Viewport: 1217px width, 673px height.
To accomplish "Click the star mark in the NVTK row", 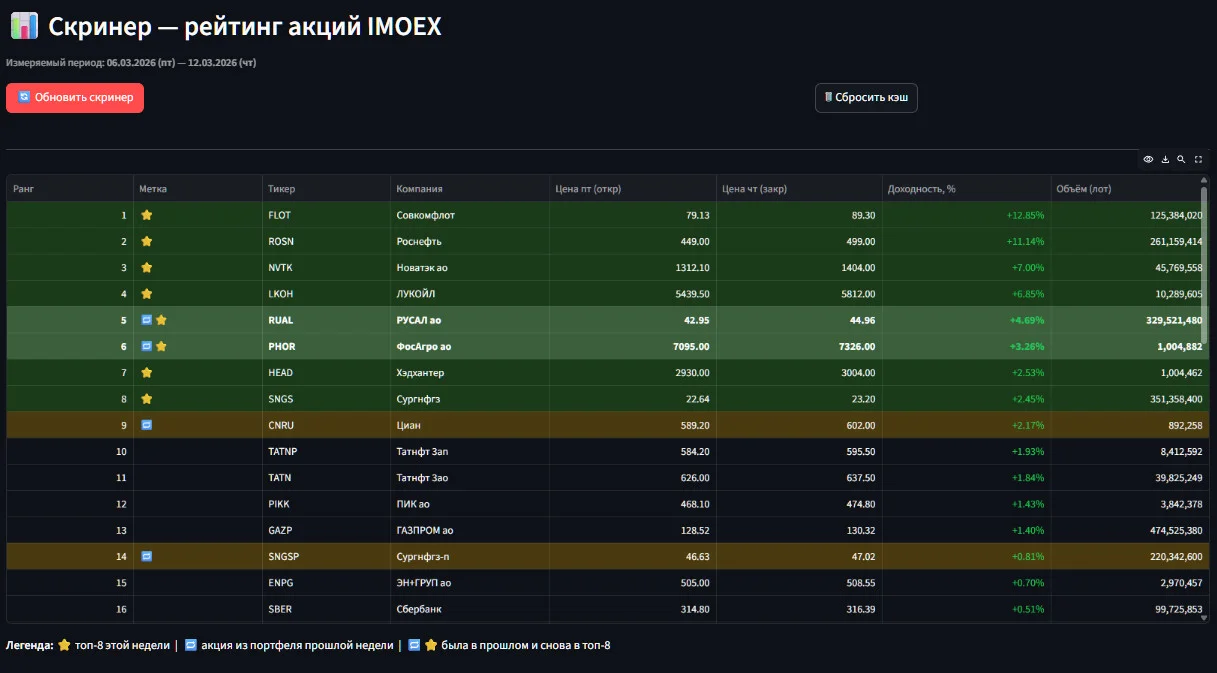I will pos(146,268).
